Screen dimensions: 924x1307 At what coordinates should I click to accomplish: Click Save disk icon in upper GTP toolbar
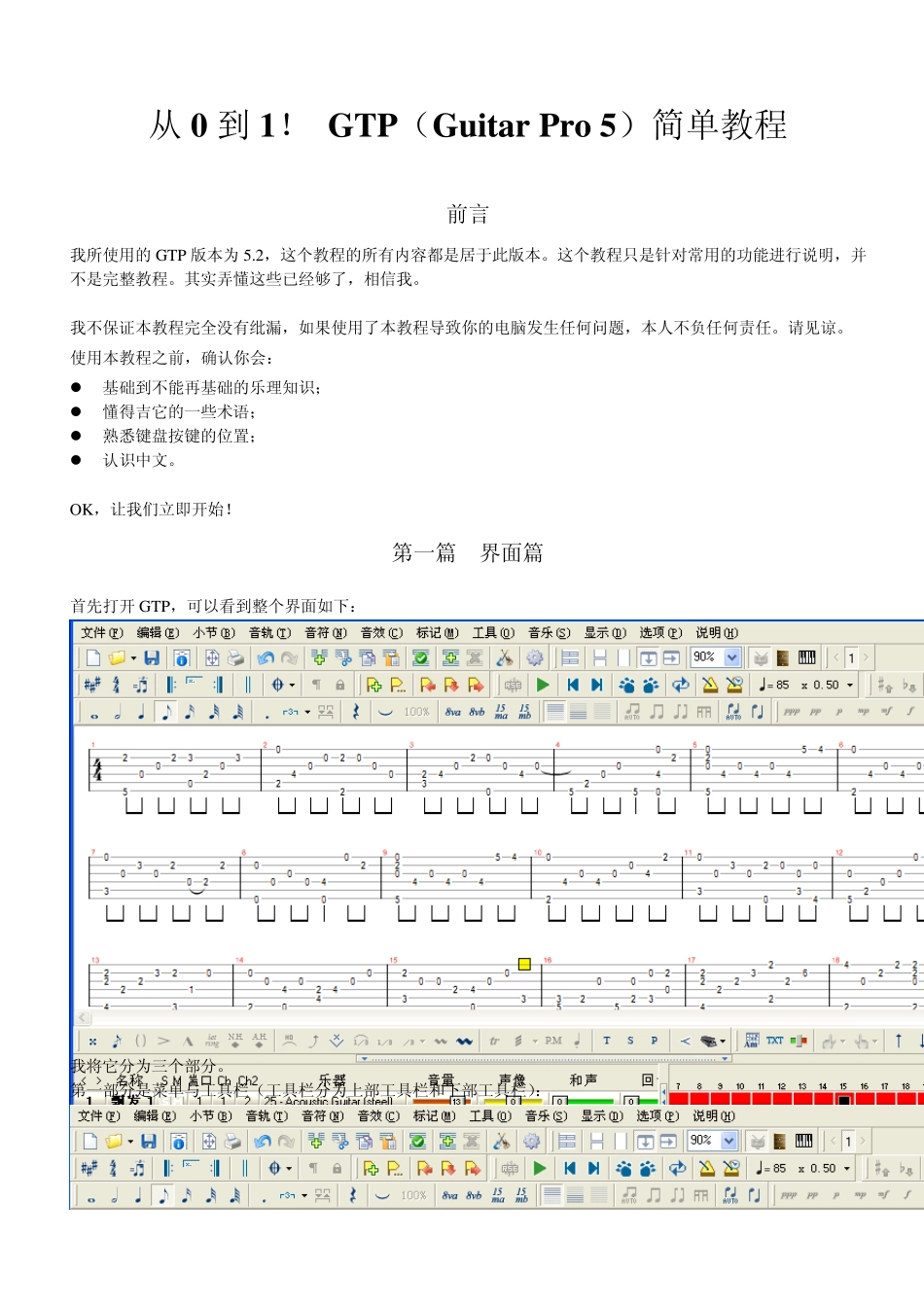pos(152,658)
